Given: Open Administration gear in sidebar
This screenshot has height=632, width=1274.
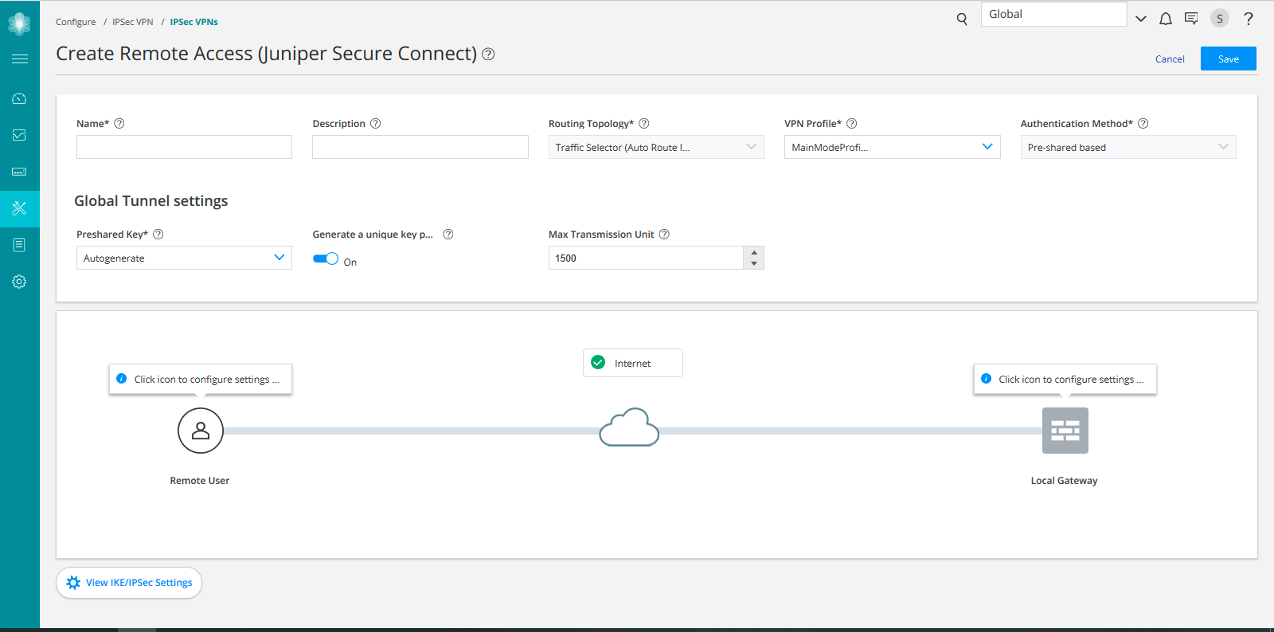Looking at the screenshot, I should (x=19, y=282).
